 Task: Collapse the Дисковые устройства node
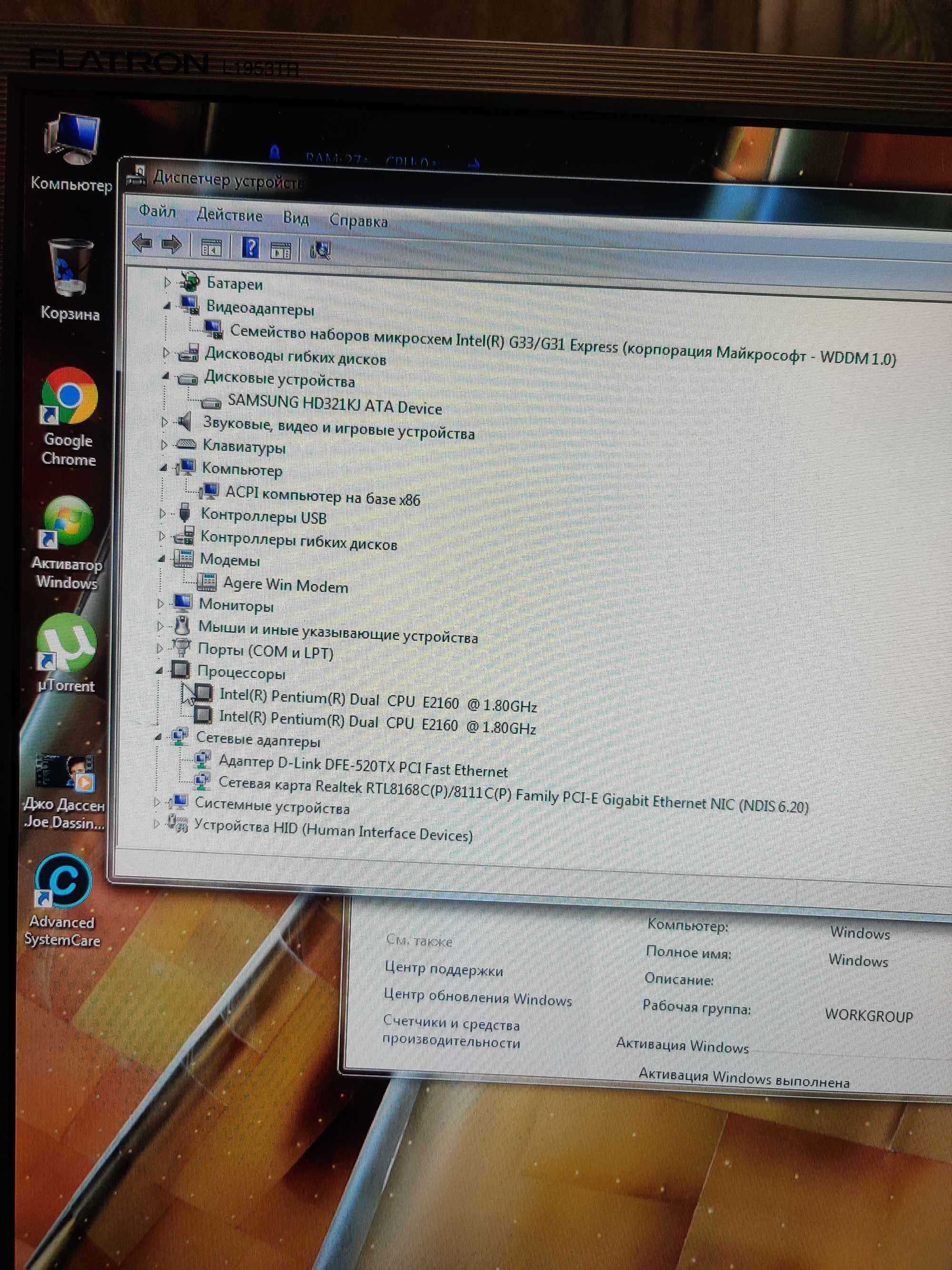tap(165, 376)
